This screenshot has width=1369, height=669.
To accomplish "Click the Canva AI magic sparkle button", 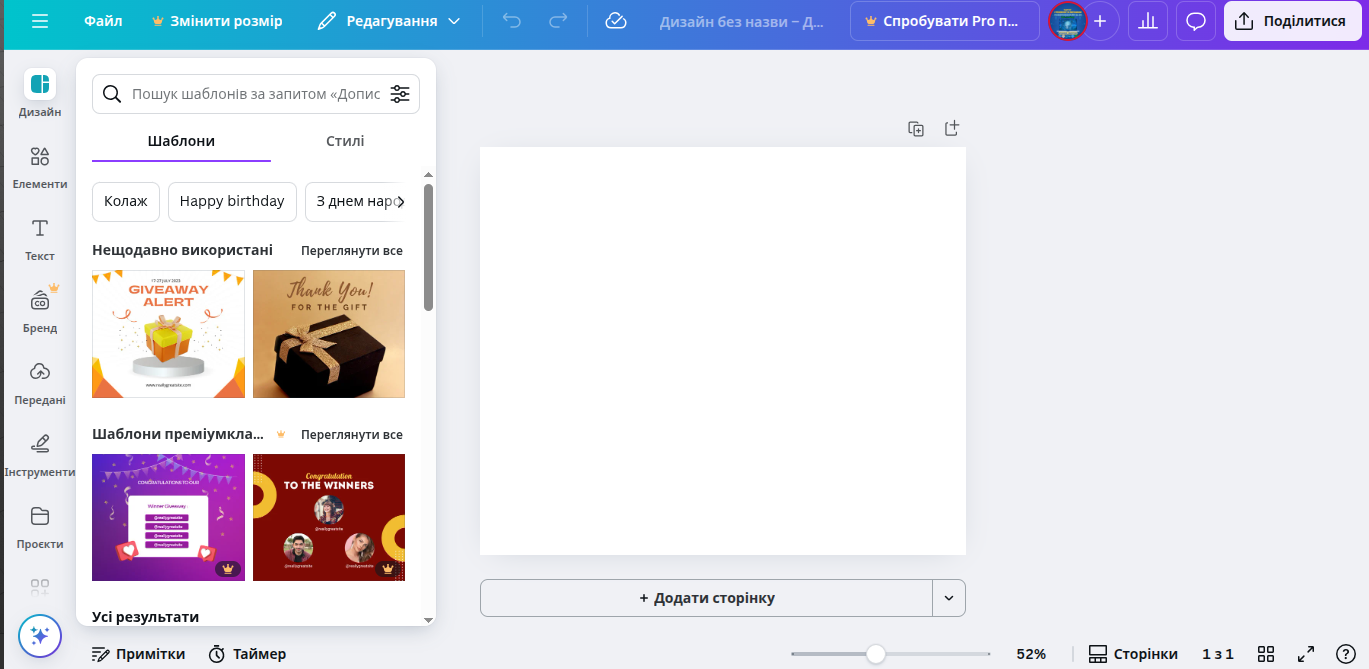I will pyautogui.click(x=40, y=635).
